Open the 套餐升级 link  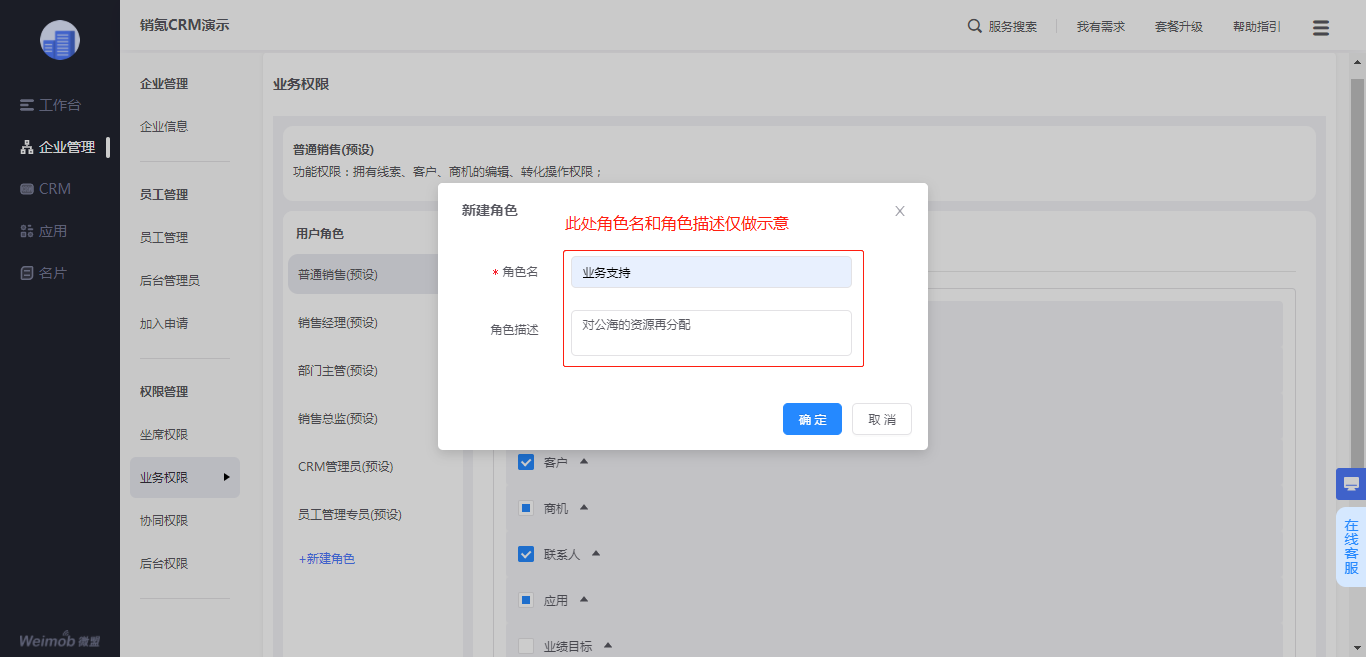(x=1179, y=27)
